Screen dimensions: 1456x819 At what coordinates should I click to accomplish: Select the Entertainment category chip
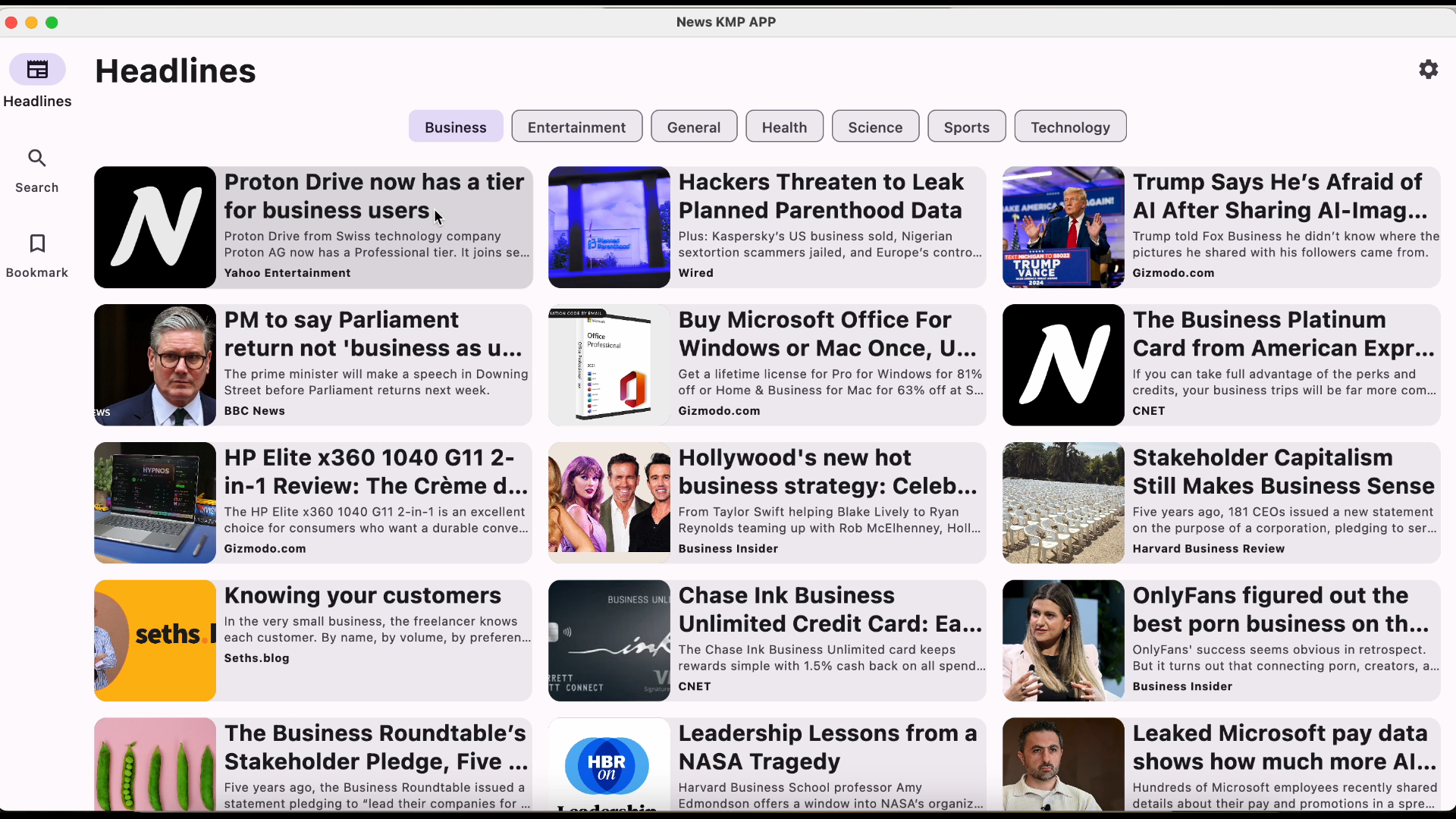(x=576, y=127)
